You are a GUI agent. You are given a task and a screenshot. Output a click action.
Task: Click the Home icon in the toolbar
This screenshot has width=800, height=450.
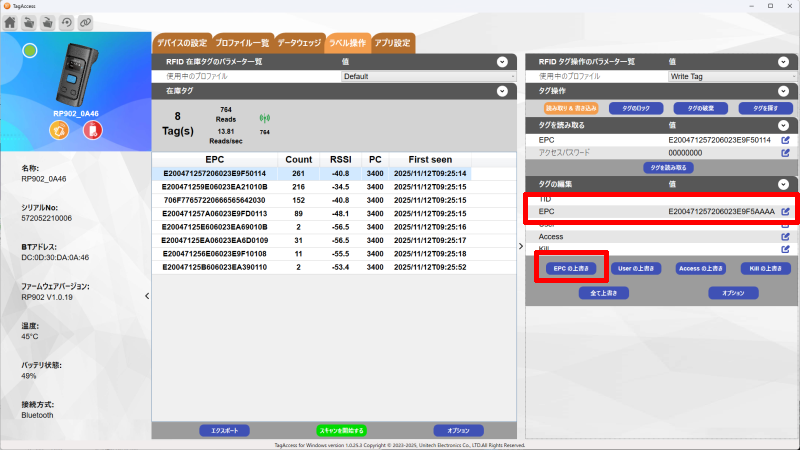tap(10, 21)
